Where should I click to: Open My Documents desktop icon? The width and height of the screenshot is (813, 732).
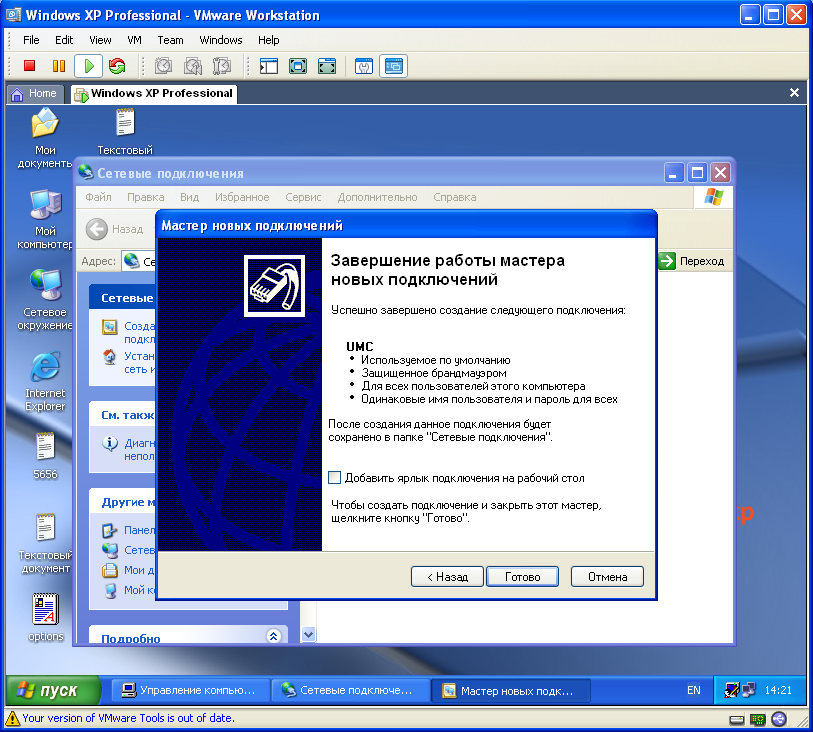coord(45,138)
